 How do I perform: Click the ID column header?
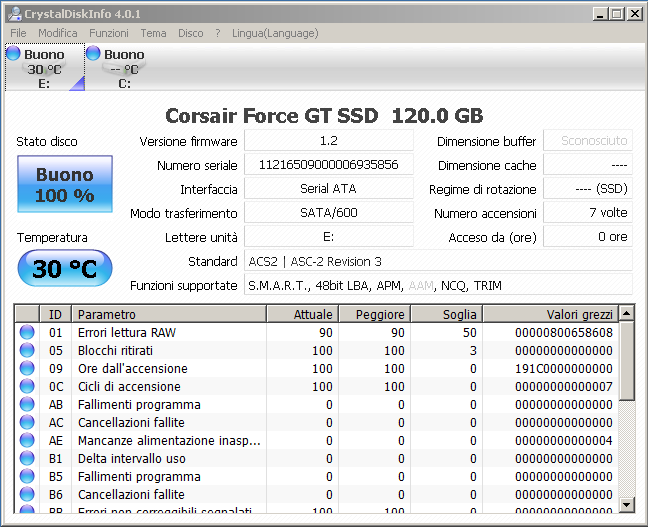(x=55, y=314)
